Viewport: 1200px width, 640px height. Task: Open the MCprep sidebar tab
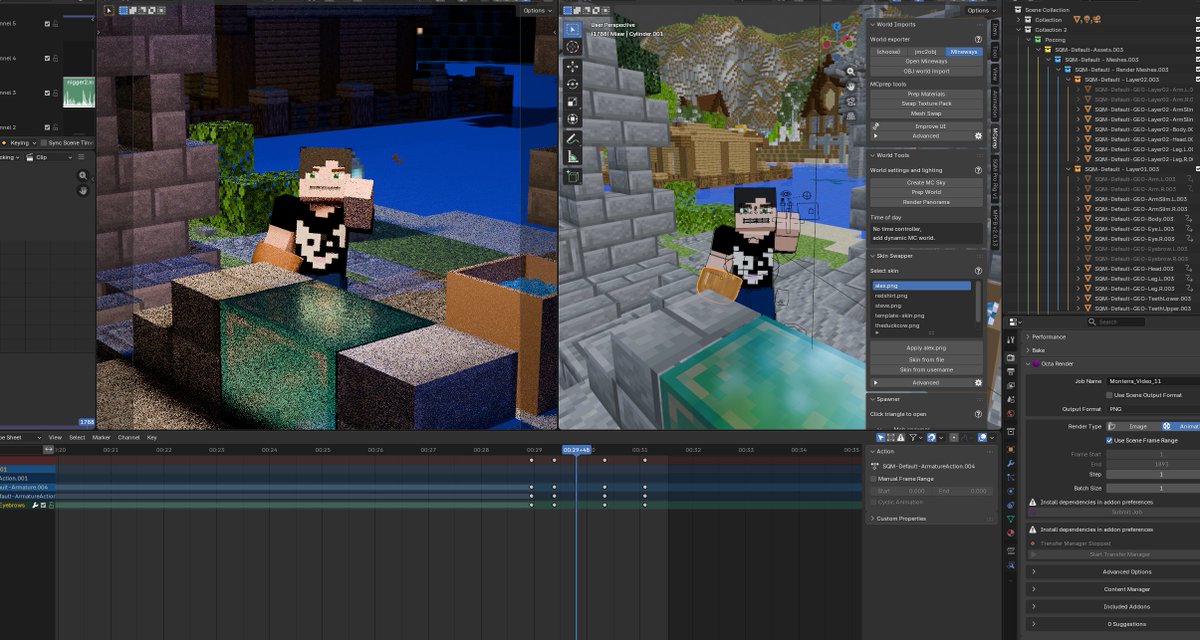click(995, 137)
